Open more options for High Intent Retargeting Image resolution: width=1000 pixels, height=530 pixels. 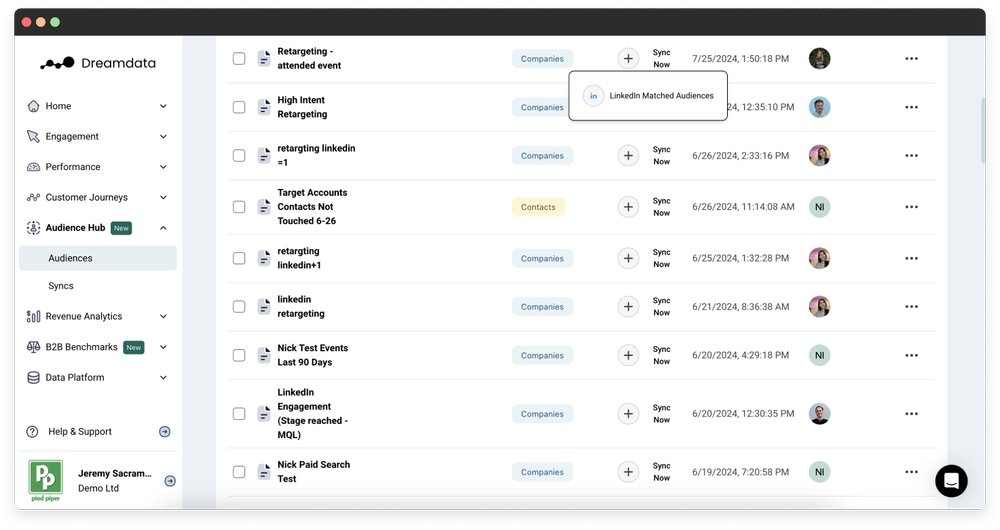[x=911, y=107]
